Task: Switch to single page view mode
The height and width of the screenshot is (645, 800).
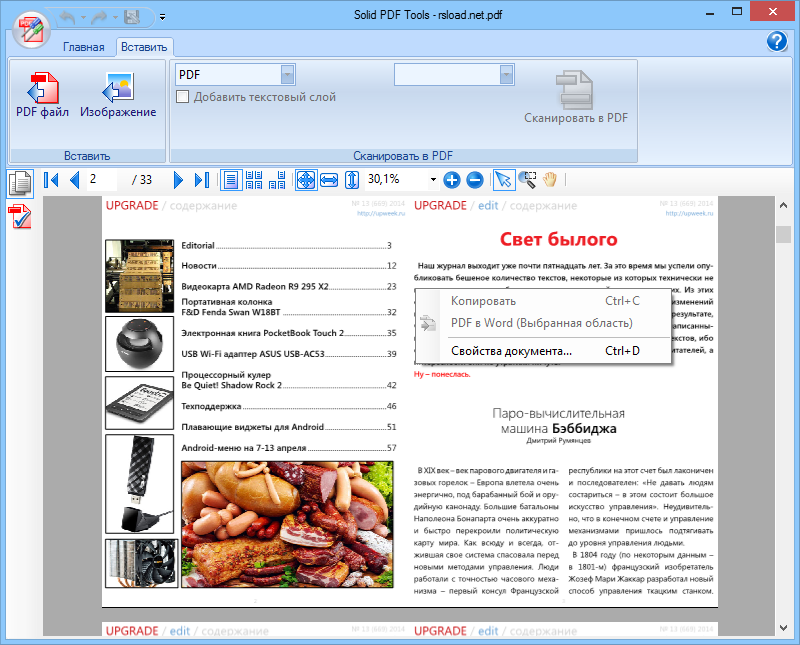Action: coord(231,180)
